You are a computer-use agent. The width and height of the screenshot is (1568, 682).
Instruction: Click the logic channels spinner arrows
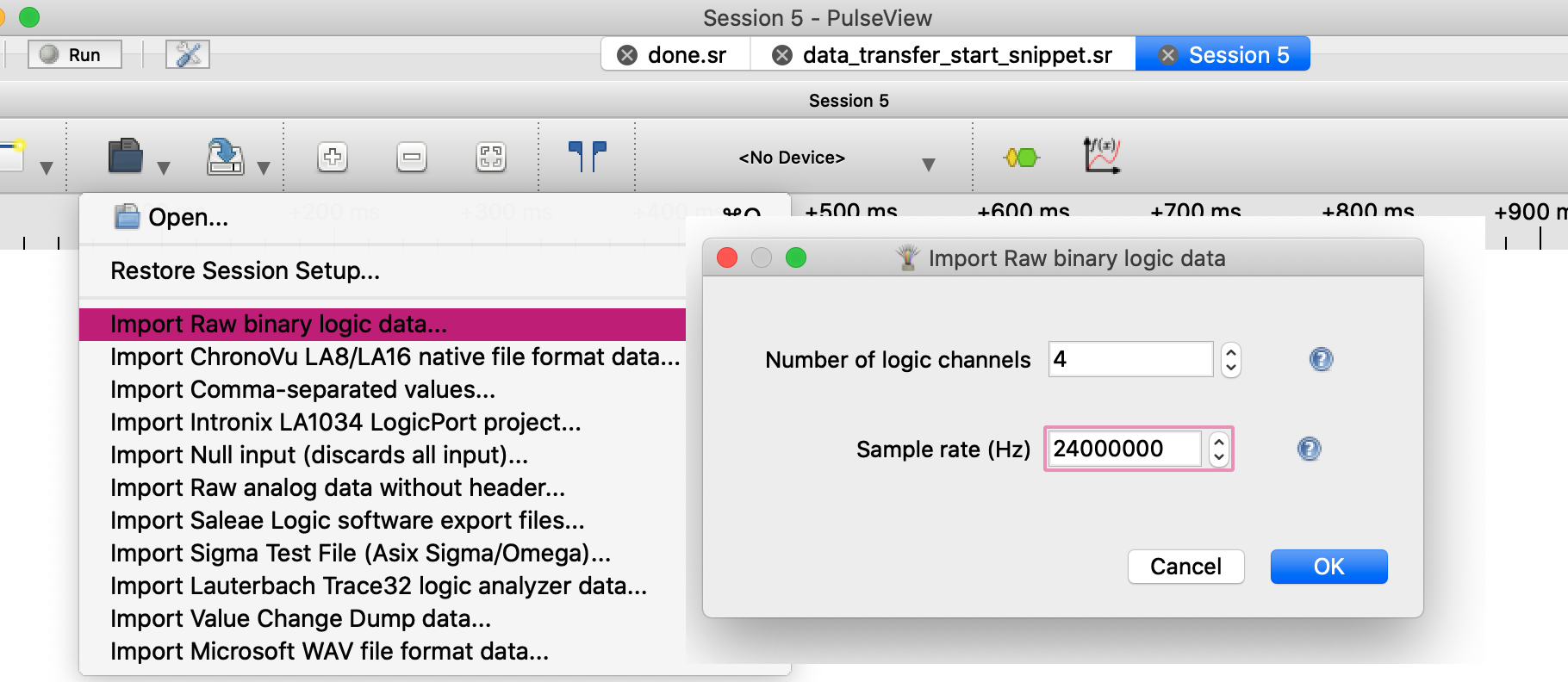(x=1231, y=359)
